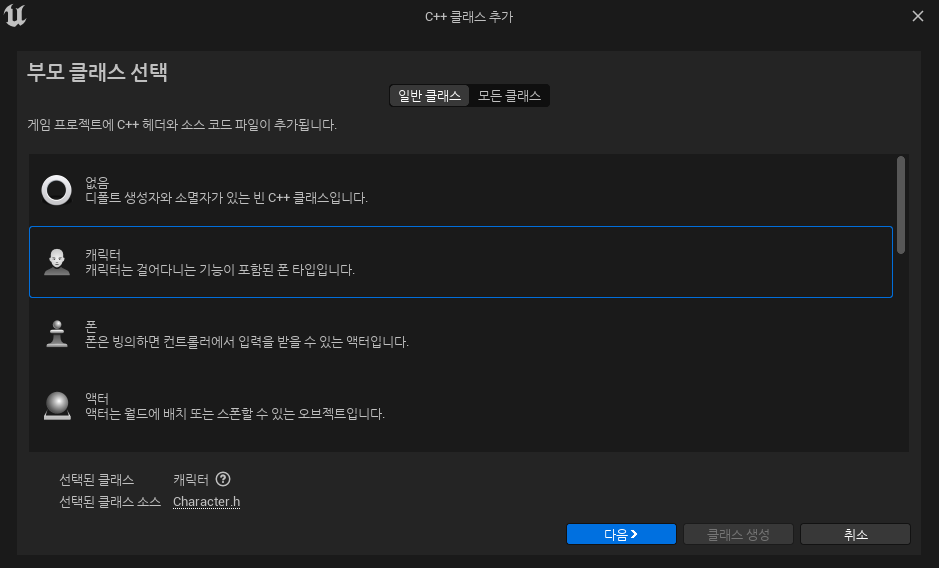Click description '액터는 월드에 배치 또는 스폰할 수 있는 오브젝트입니다.'
Screen dimensions: 939x568
tap(235, 413)
